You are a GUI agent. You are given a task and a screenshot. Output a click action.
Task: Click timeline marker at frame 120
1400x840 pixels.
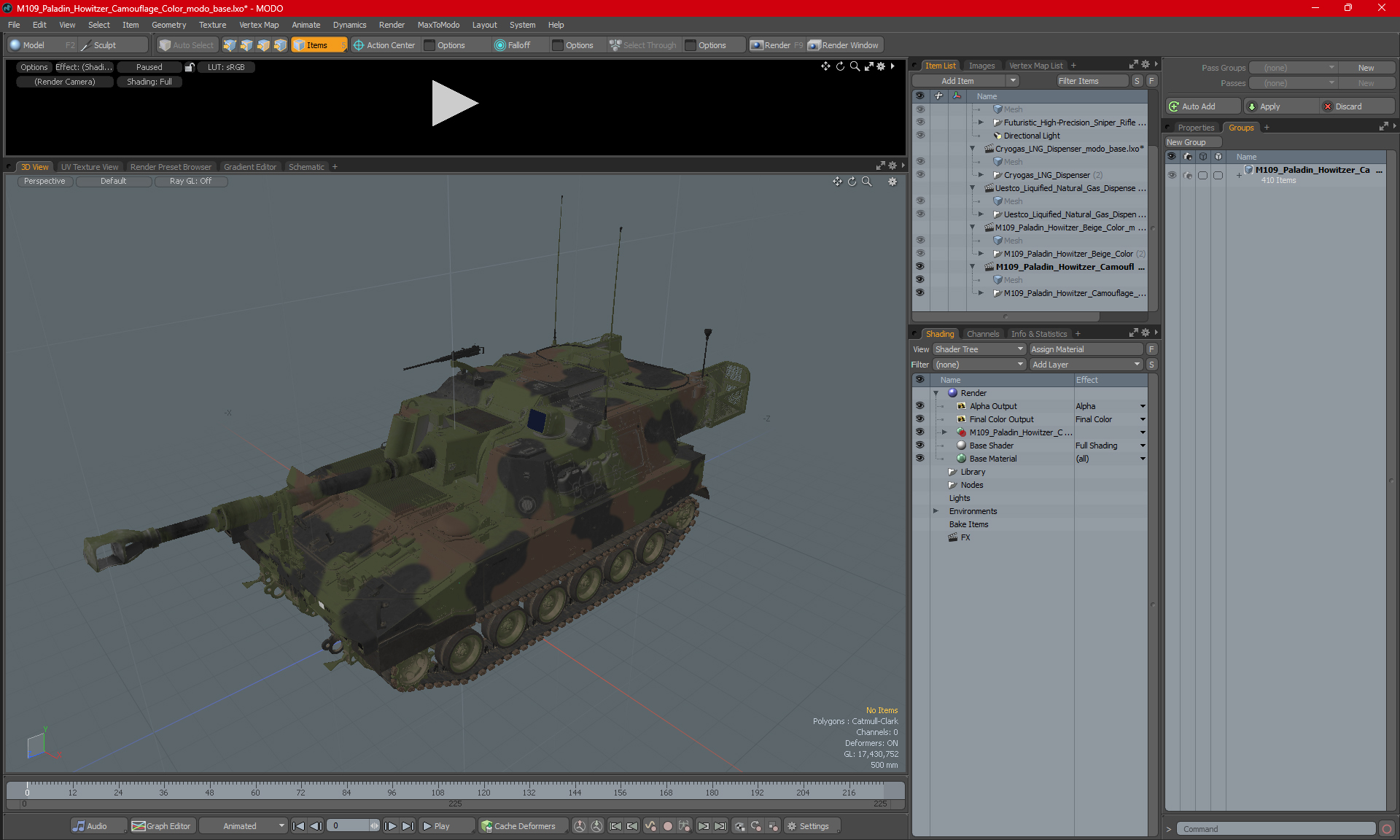pyautogui.click(x=483, y=792)
